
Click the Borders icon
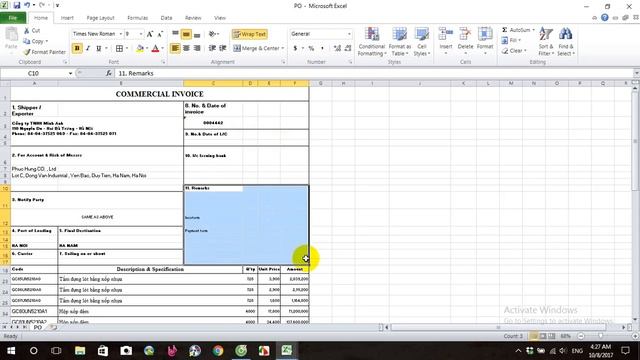(119, 49)
